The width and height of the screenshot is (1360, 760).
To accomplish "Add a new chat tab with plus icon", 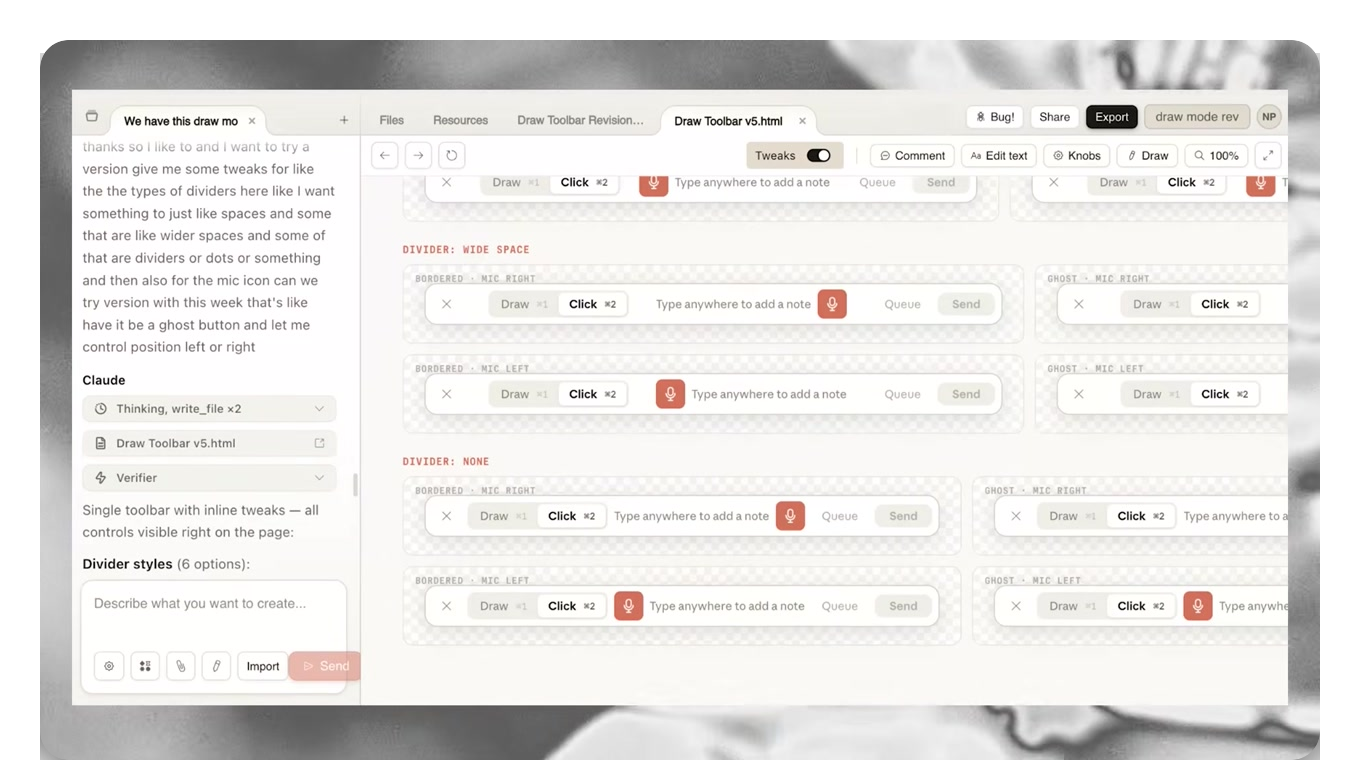I will pos(344,120).
